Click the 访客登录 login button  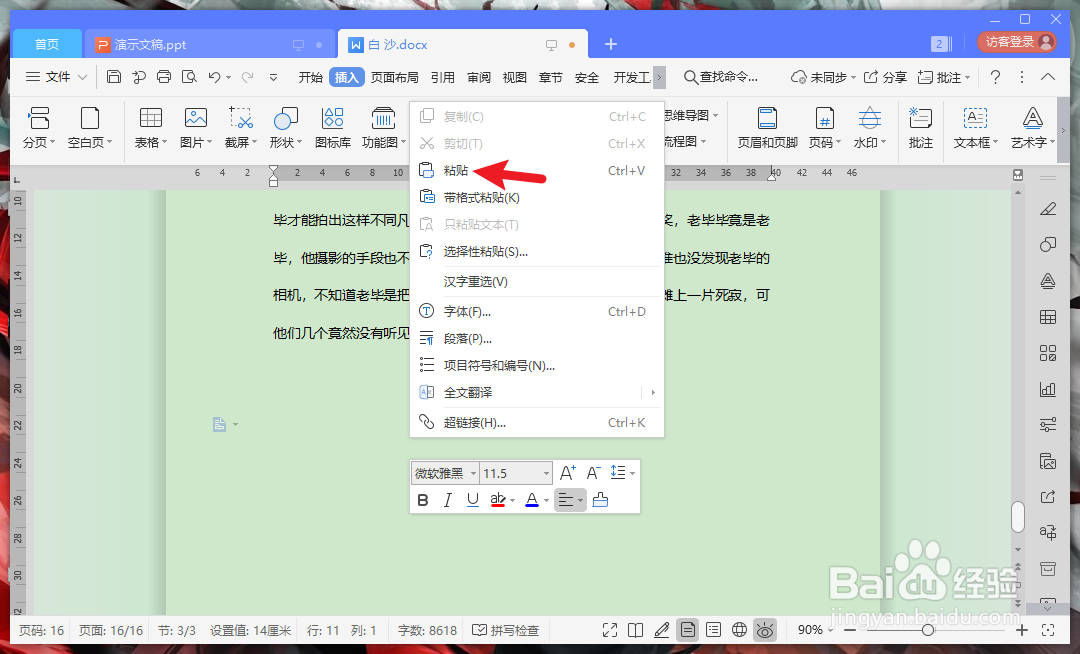click(1017, 43)
